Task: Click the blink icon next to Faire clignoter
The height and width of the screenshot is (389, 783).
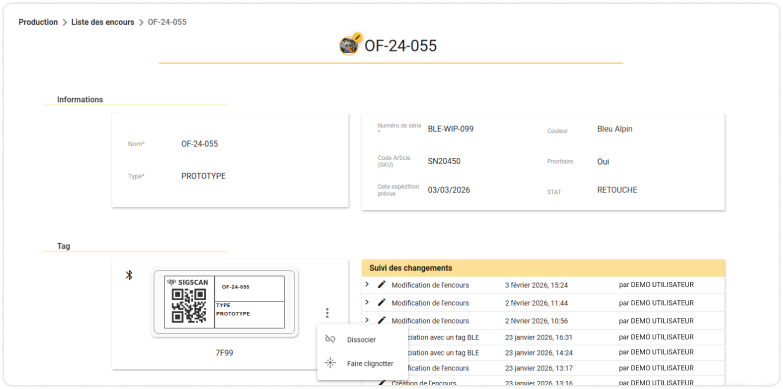Action: coord(330,363)
